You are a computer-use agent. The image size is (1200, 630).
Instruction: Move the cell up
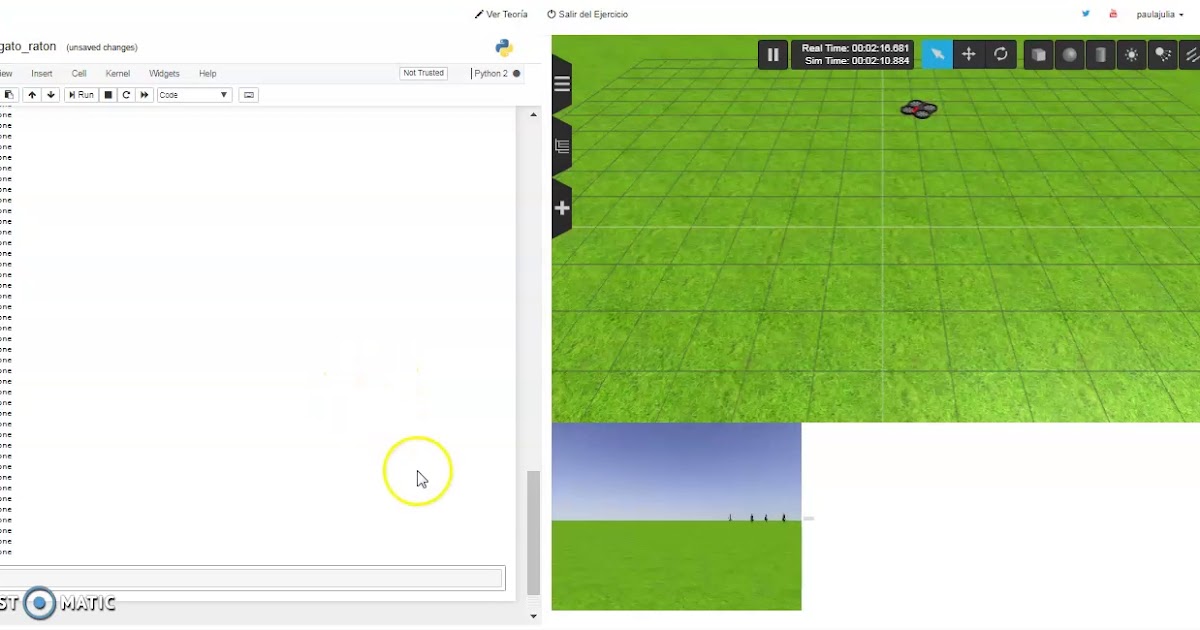point(32,95)
